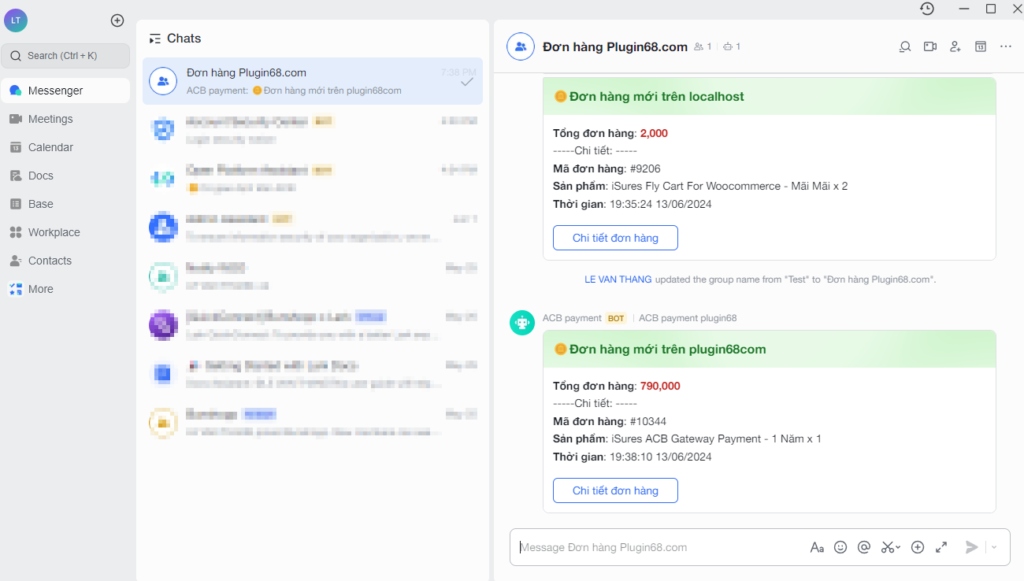Select the Đơn hàng Plugin68.com chat
The width and height of the screenshot is (1024, 581).
point(312,81)
